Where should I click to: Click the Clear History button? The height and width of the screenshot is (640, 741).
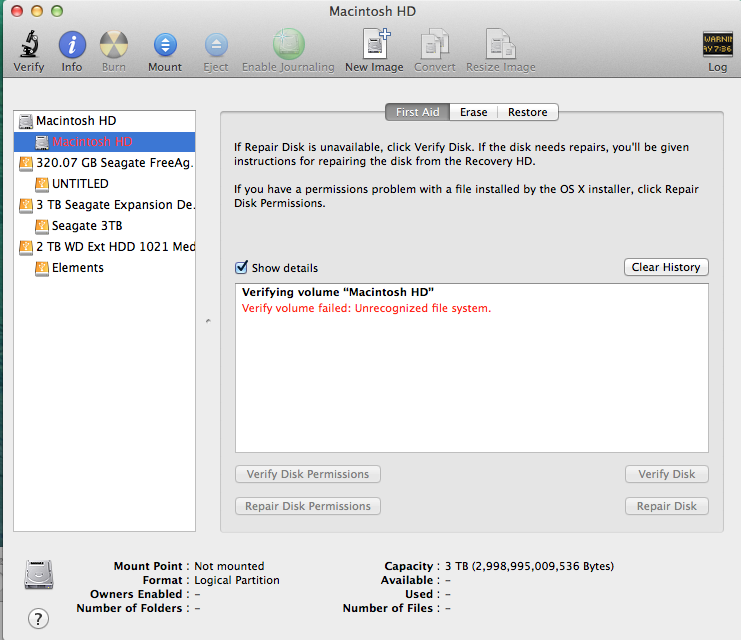[666, 267]
